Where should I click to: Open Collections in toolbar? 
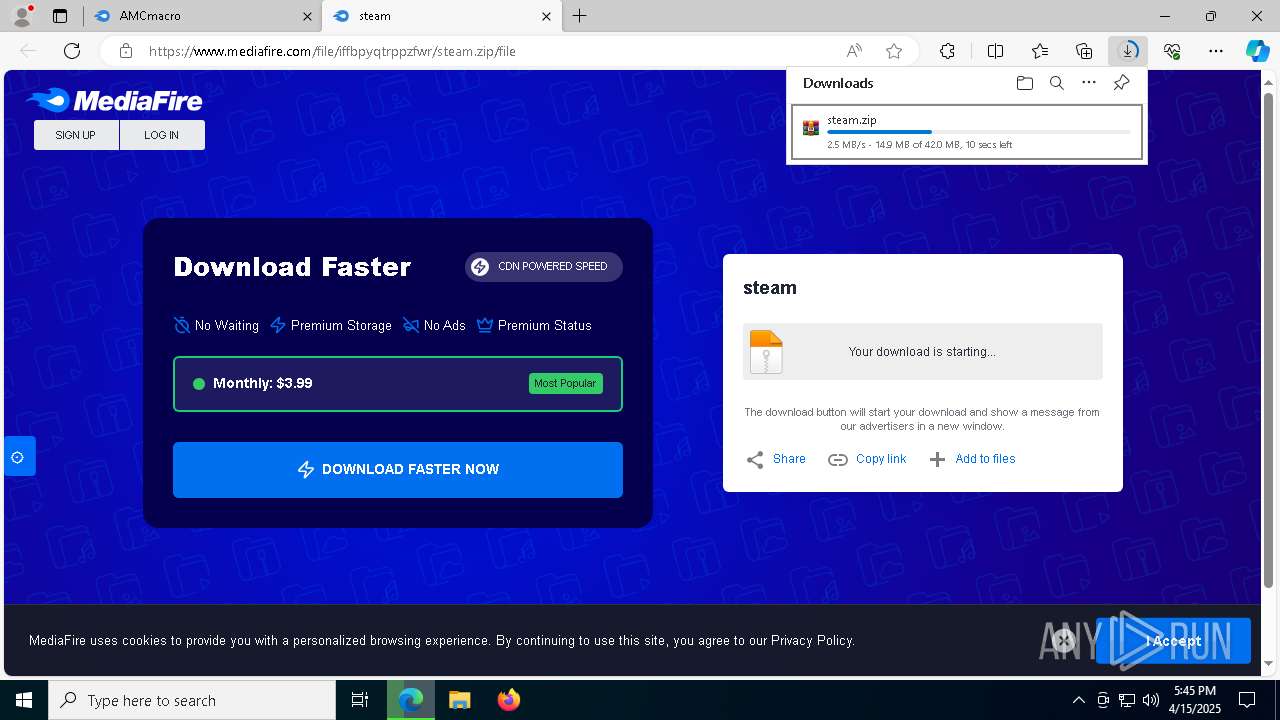pos(1084,51)
